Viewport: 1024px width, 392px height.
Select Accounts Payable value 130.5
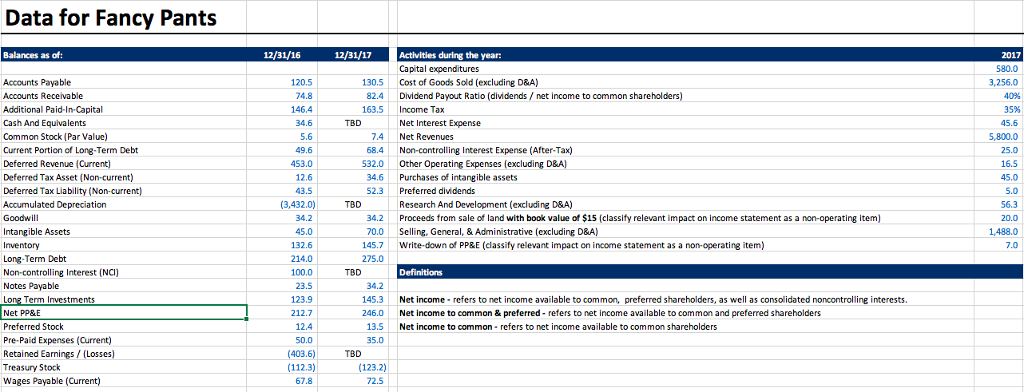point(353,82)
